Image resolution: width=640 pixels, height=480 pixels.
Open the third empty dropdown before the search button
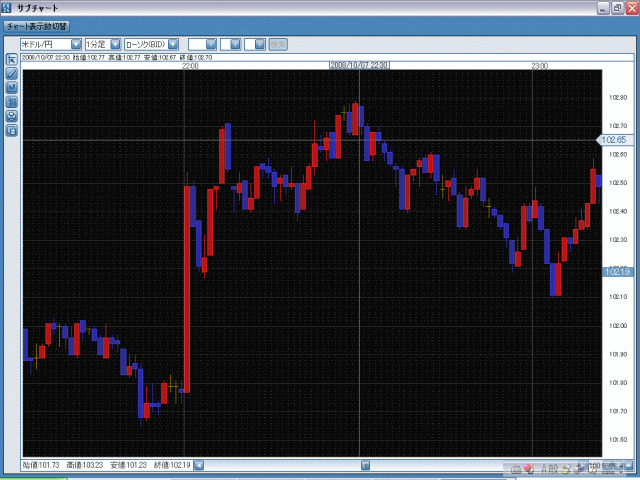click(260, 44)
